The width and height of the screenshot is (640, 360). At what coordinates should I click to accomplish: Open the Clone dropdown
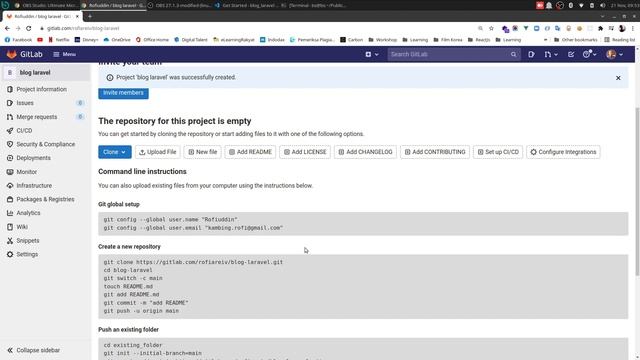[115, 152]
